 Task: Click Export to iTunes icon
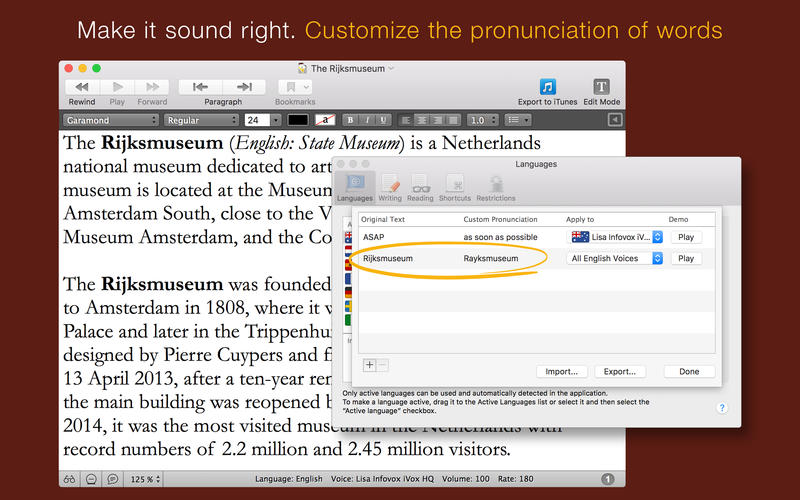547,87
